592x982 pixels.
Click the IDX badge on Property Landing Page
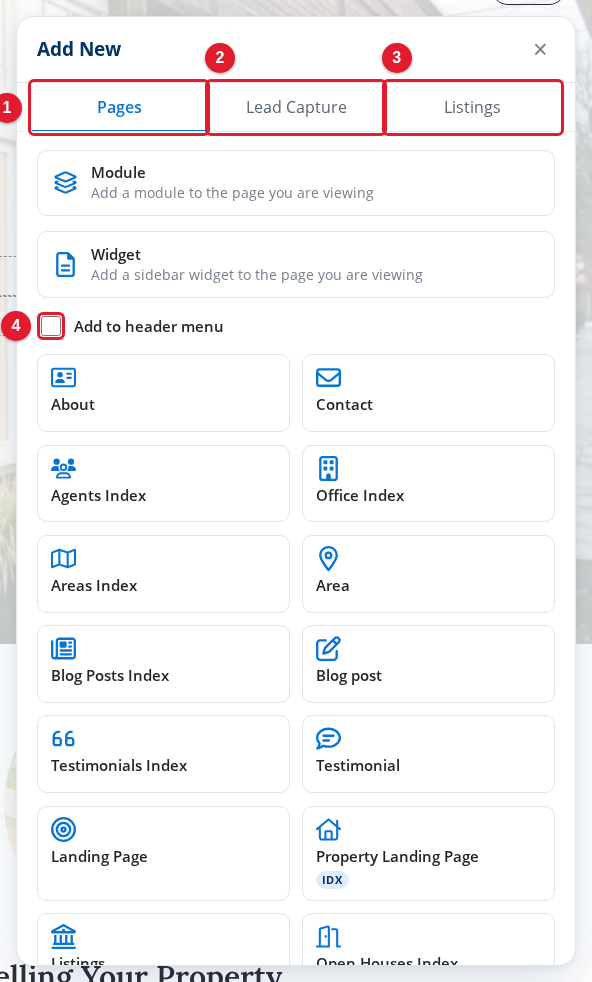coord(332,880)
